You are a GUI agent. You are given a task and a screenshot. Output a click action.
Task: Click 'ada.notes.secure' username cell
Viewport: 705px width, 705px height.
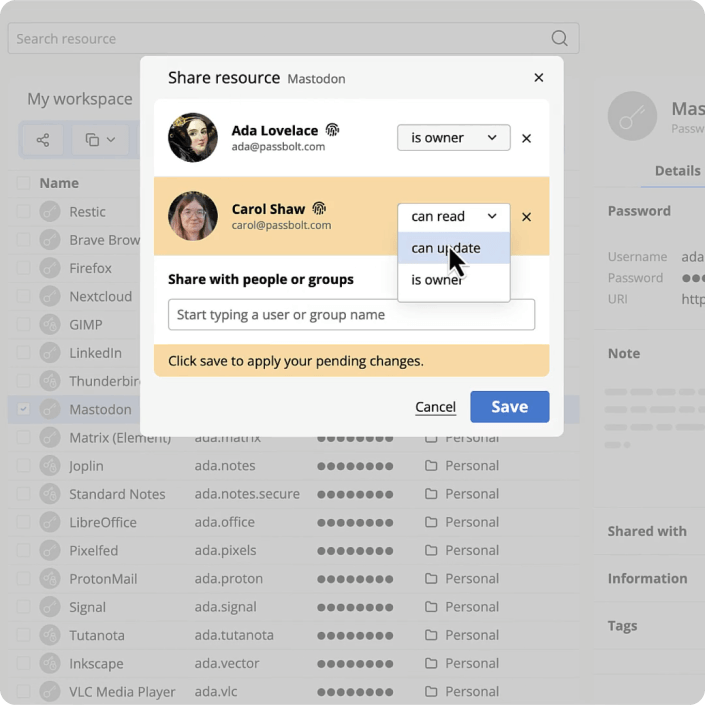coord(247,494)
